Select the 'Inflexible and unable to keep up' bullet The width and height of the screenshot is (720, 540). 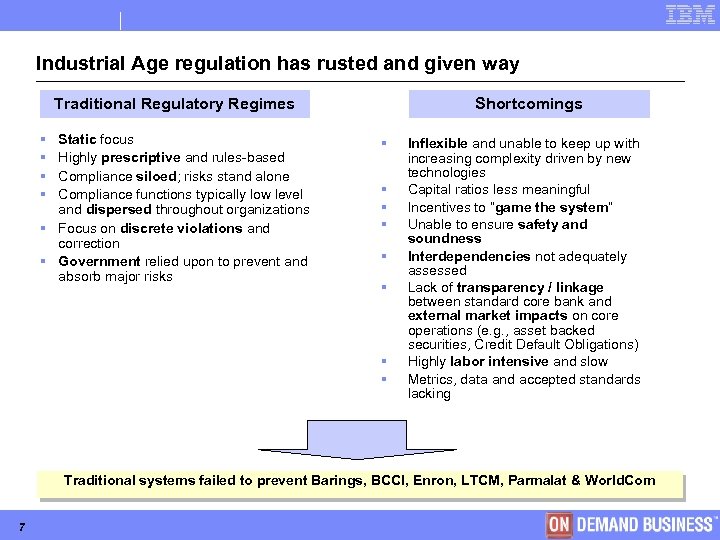pyautogui.click(x=523, y=158)
